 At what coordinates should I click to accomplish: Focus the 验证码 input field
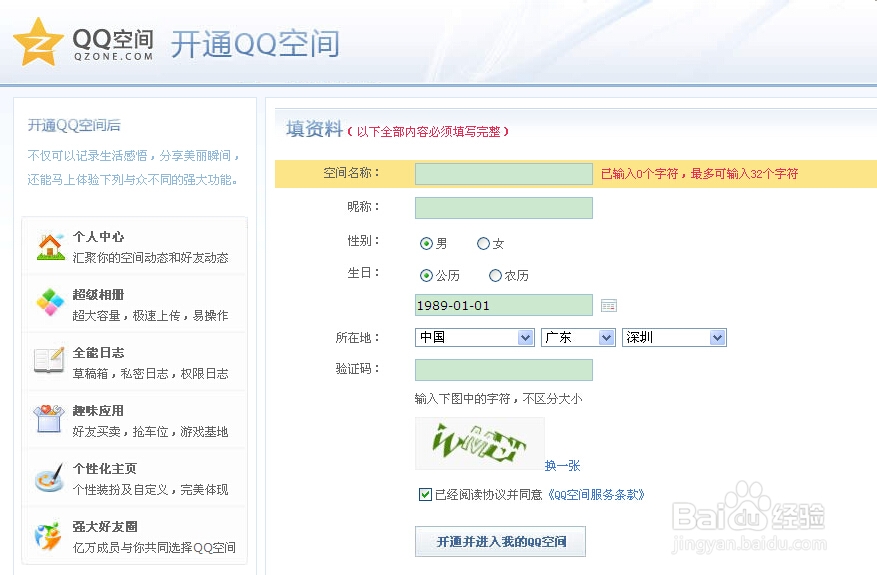pos(504,370)
